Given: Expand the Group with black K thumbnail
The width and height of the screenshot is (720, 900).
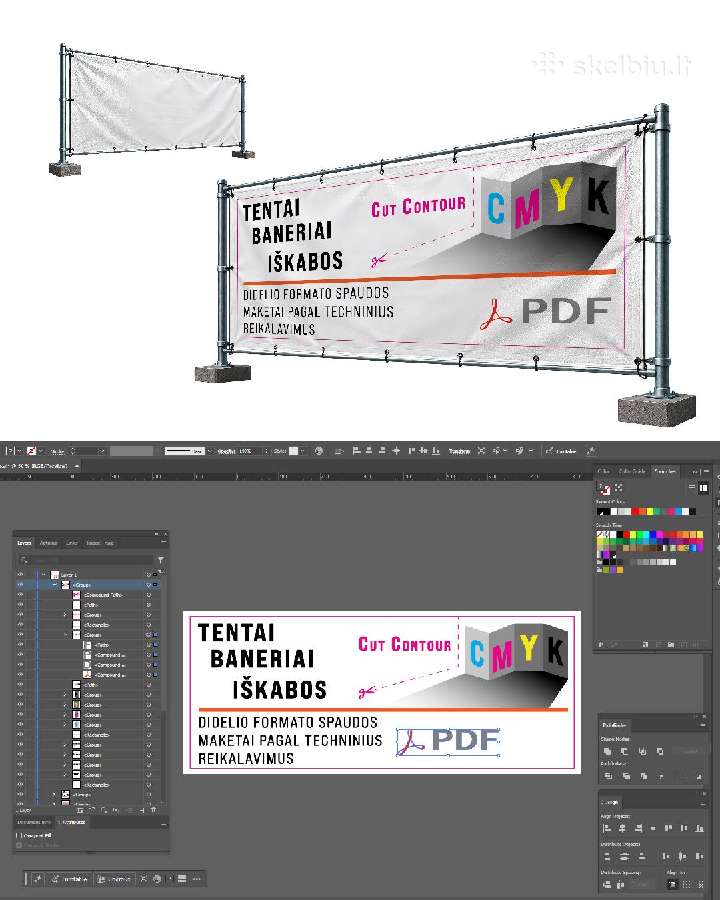Looking at the screenshot, I should coord(65,695).
